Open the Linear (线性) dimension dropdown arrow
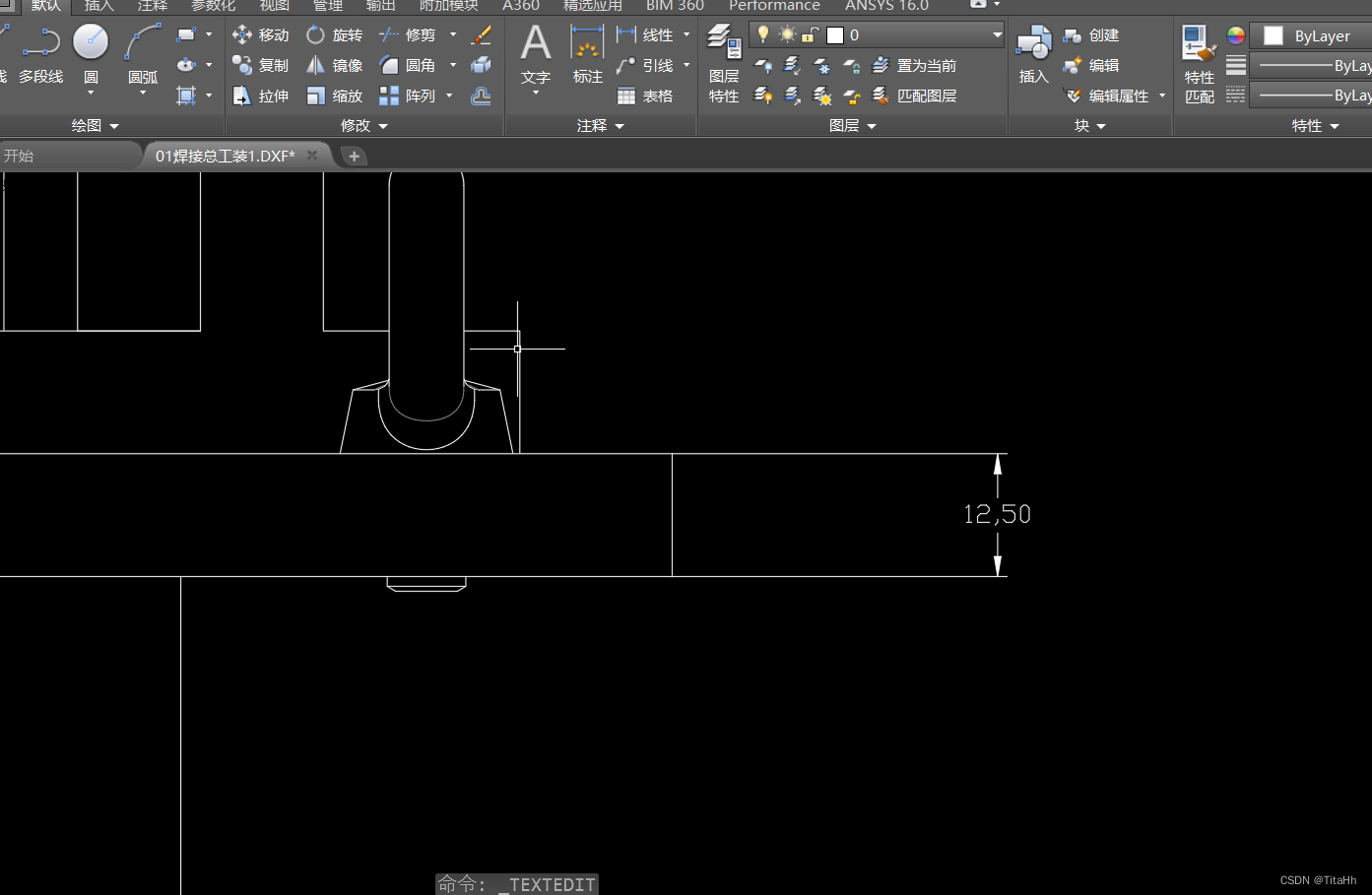The width and height of the screenshot is (1372, 895). [x=686, y=35]
